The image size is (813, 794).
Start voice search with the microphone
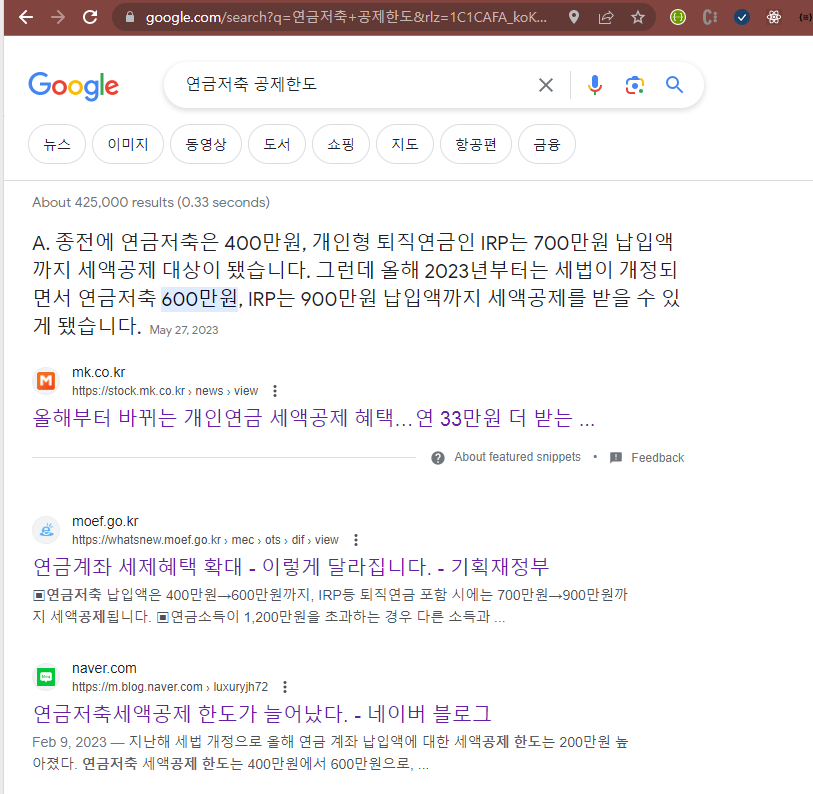(x=595, y=85)
